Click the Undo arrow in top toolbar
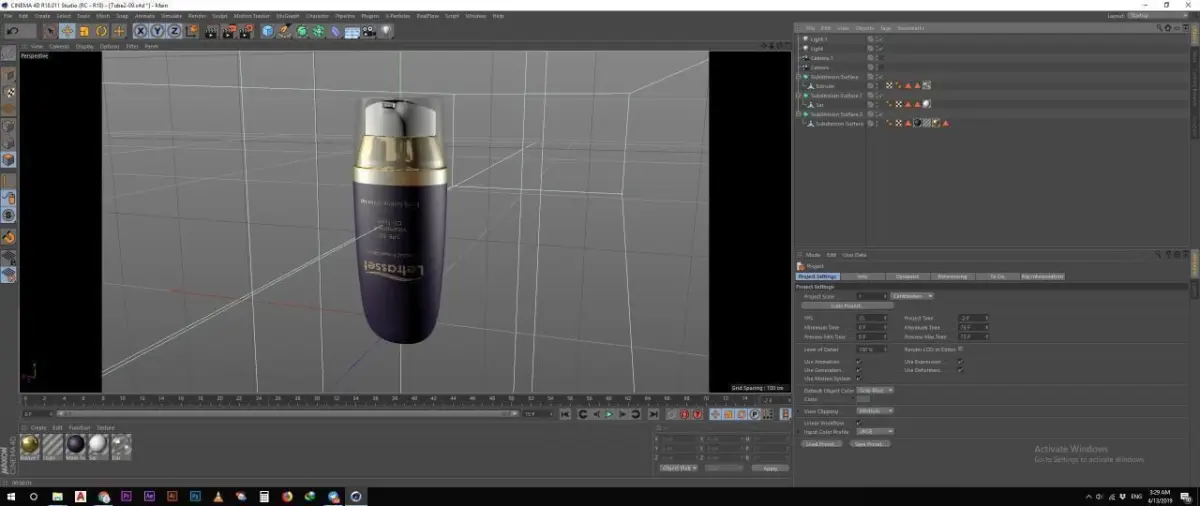1200x506 pixels. 14,31
